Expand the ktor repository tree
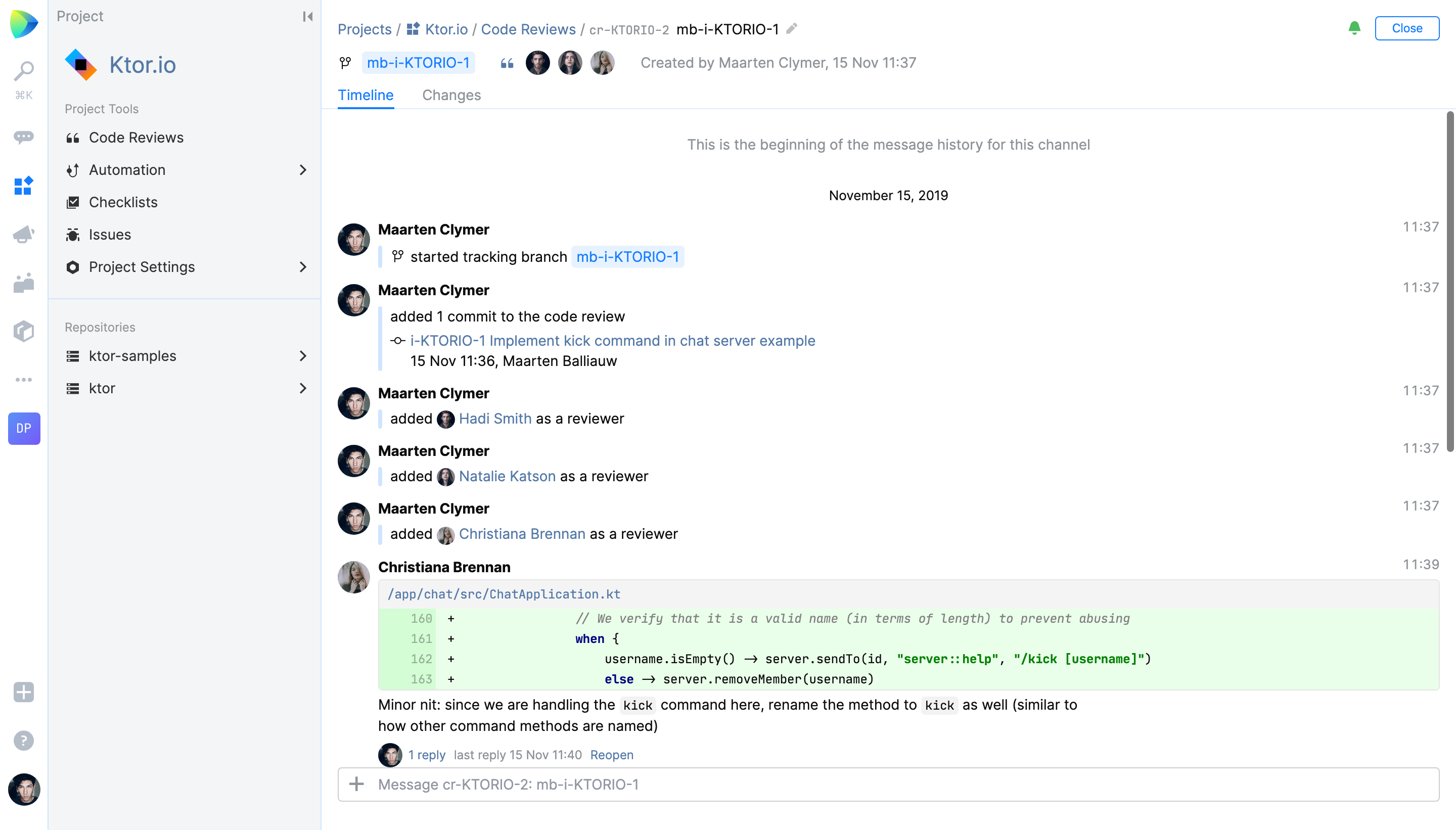The height and width of the screenshot is (830, 1456). pyautogui.click(x=302, y=387)
